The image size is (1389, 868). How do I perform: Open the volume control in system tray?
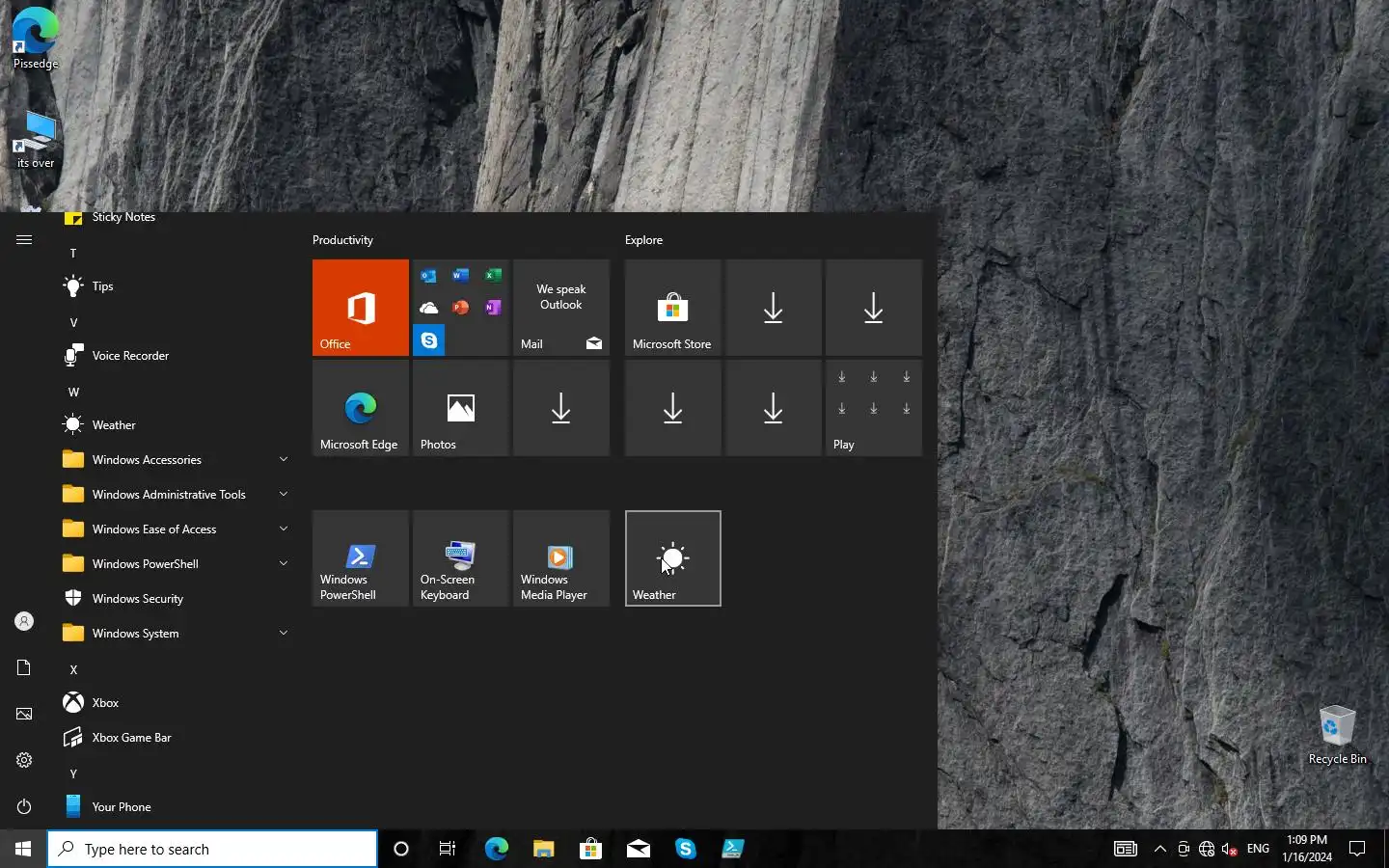click(x=1230, y=849)
